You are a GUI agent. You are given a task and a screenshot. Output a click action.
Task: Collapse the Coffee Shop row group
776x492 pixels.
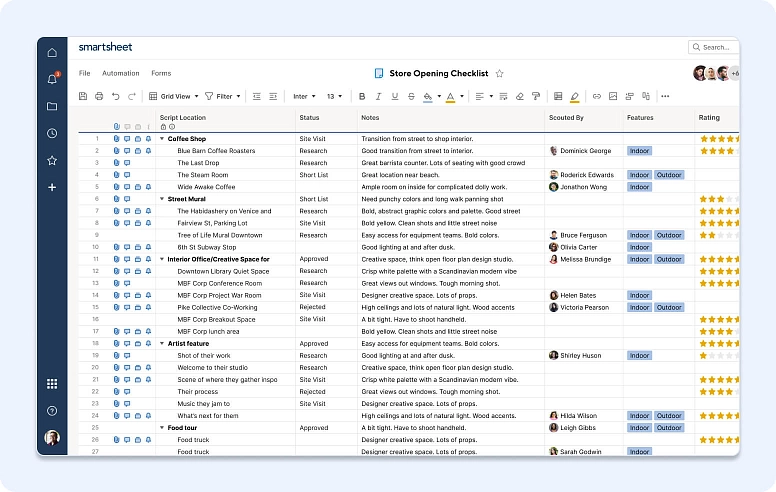tap(162, 139)
